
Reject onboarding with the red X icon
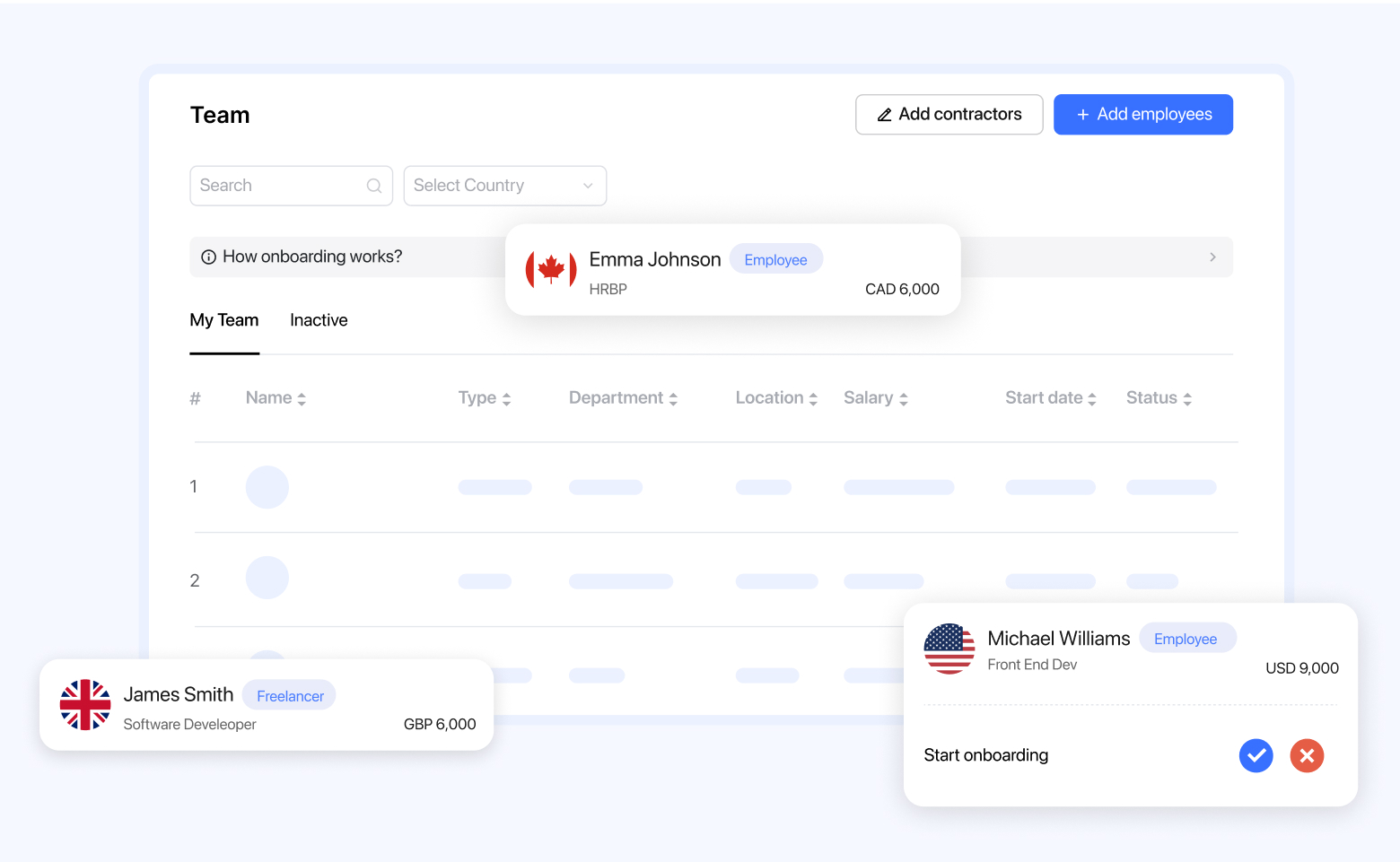click(x=1307, y=755)
